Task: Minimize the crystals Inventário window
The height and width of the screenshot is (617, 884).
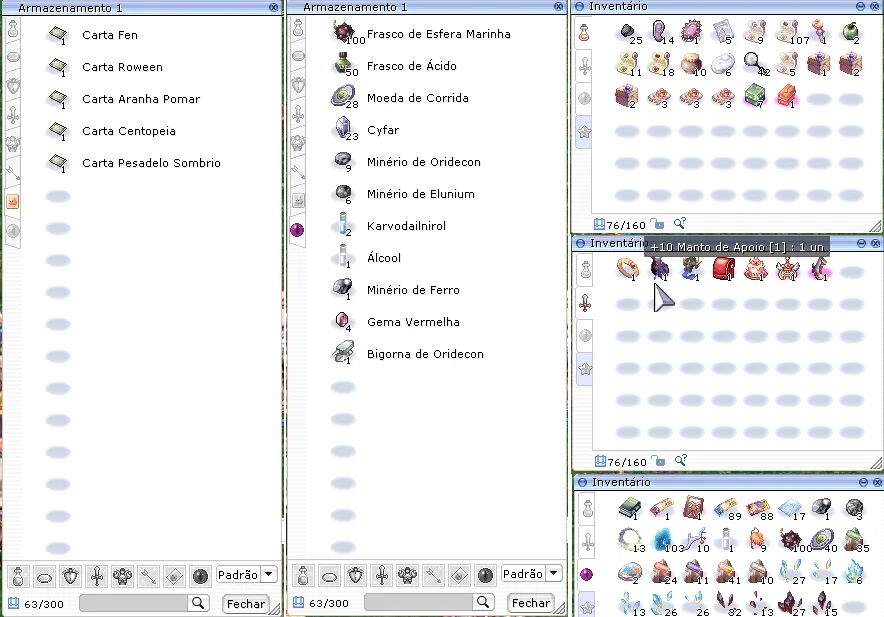Action: 863,482
